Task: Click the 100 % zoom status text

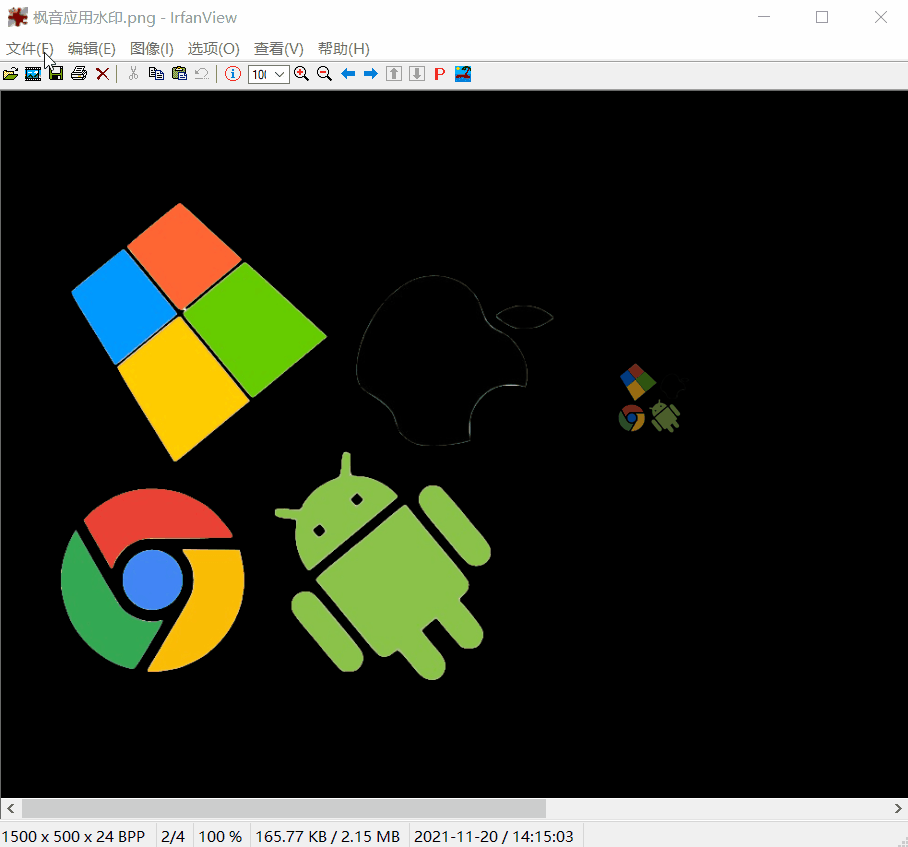Action: [220, 837]
